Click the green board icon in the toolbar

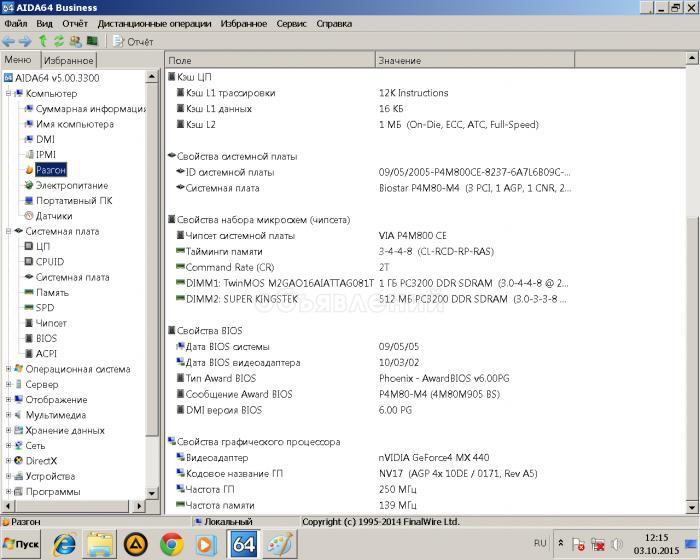pos(93,41)
